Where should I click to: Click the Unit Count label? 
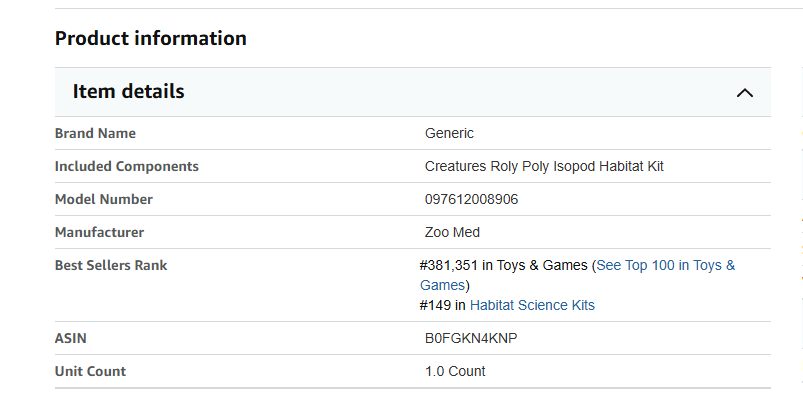pos(90,371)
